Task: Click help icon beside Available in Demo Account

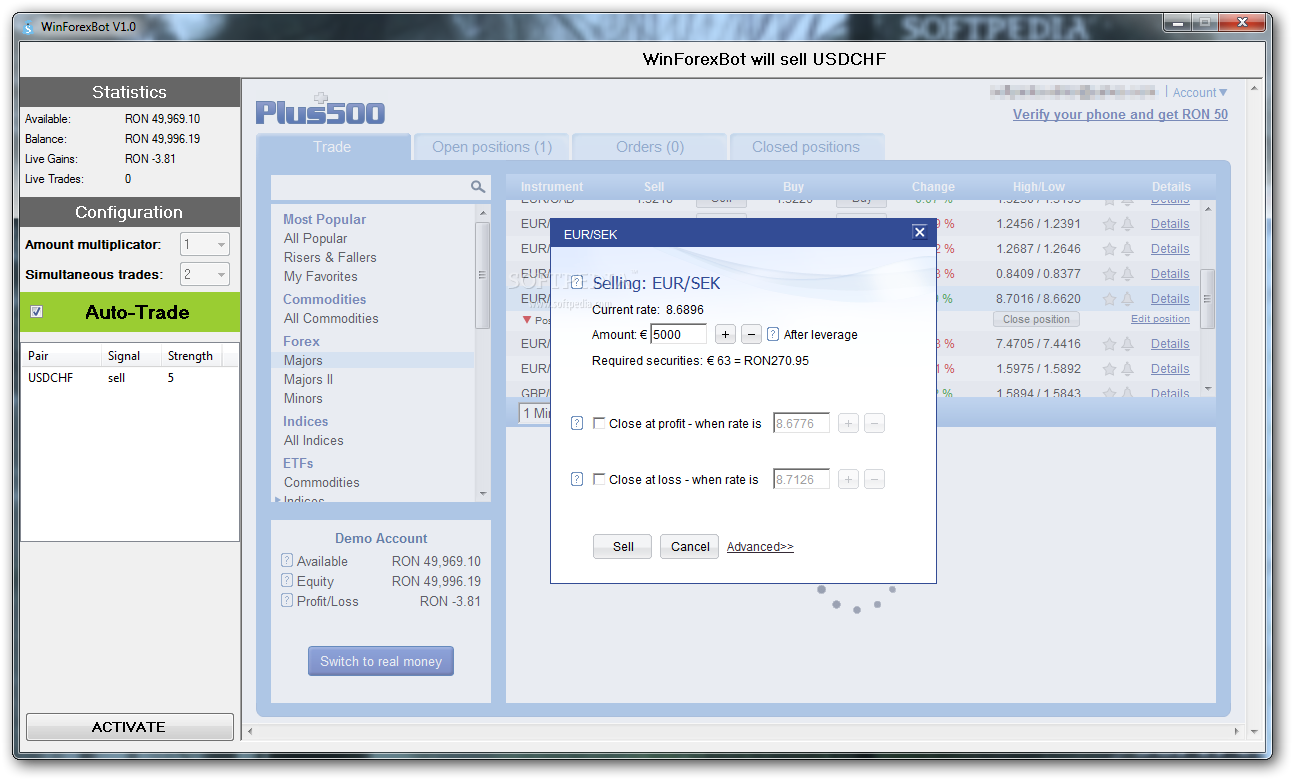Action: pos(287,561)
